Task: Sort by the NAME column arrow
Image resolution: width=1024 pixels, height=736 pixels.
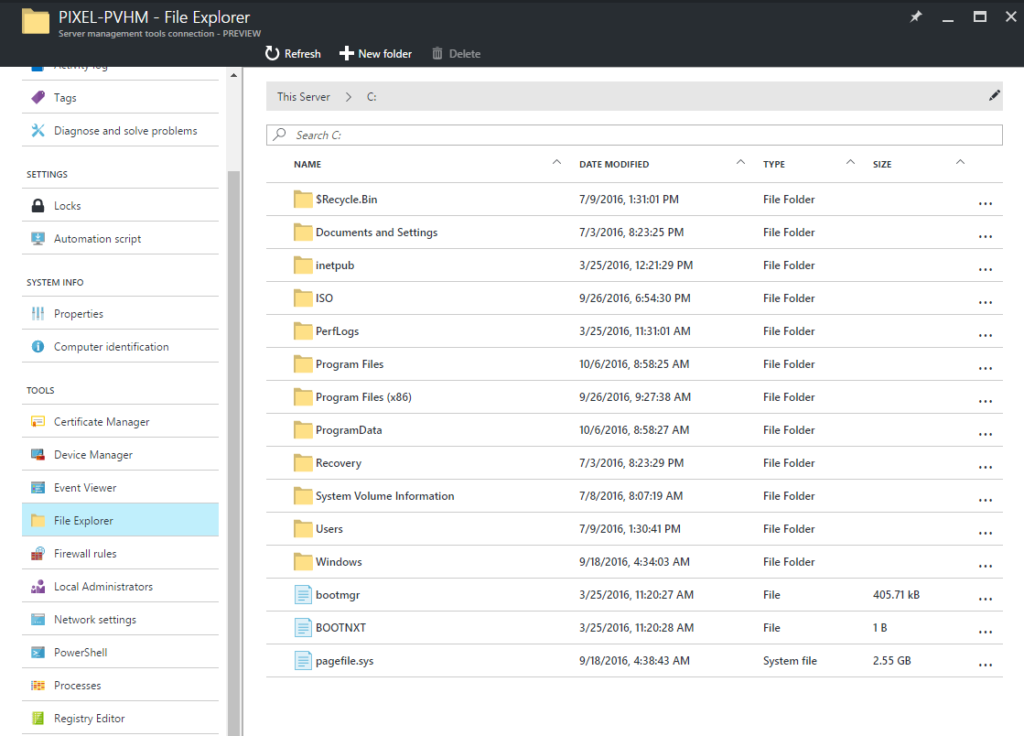Action: coord(556,162)
